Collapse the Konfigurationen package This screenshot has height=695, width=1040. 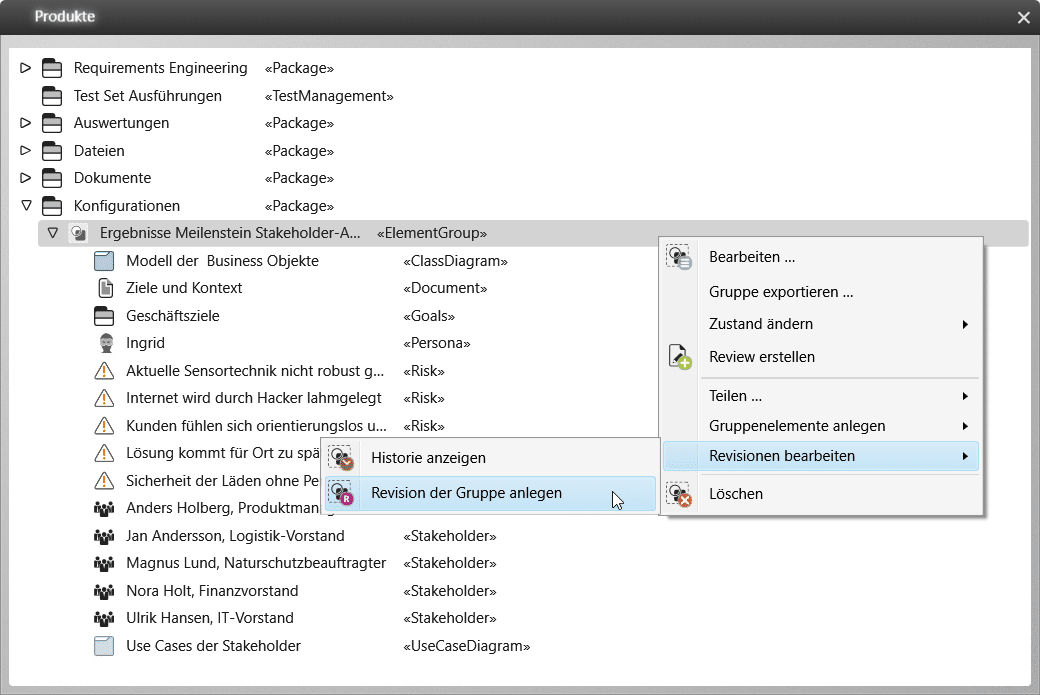26,206
